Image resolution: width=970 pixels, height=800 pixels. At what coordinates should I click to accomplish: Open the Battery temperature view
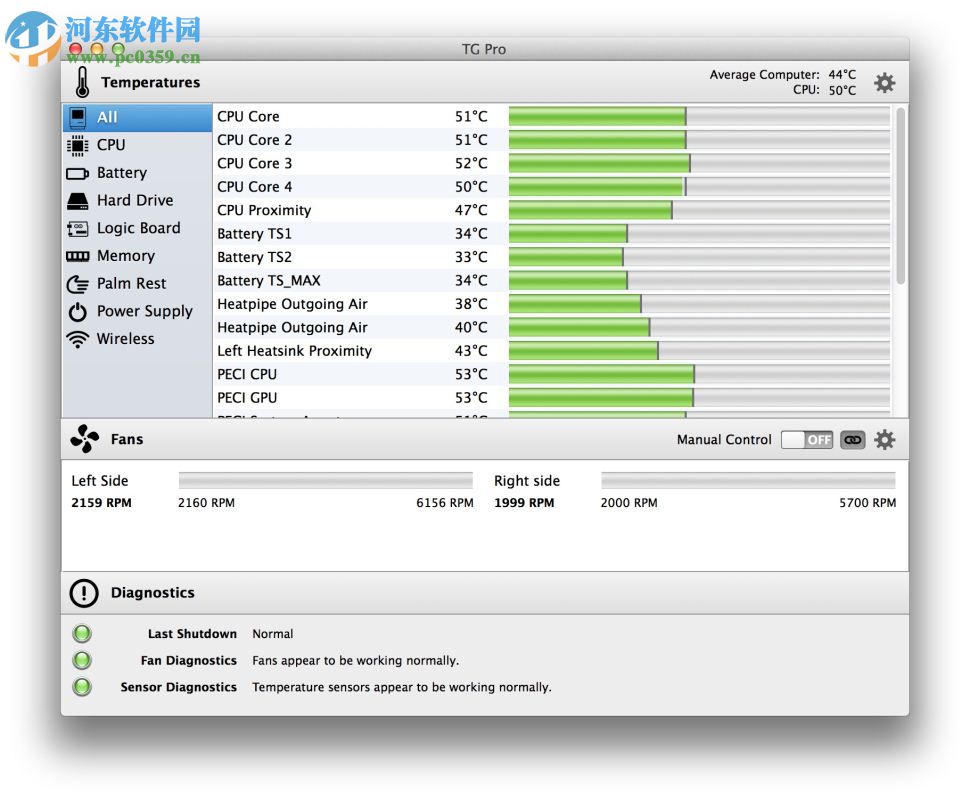click(x=120, y=172)
